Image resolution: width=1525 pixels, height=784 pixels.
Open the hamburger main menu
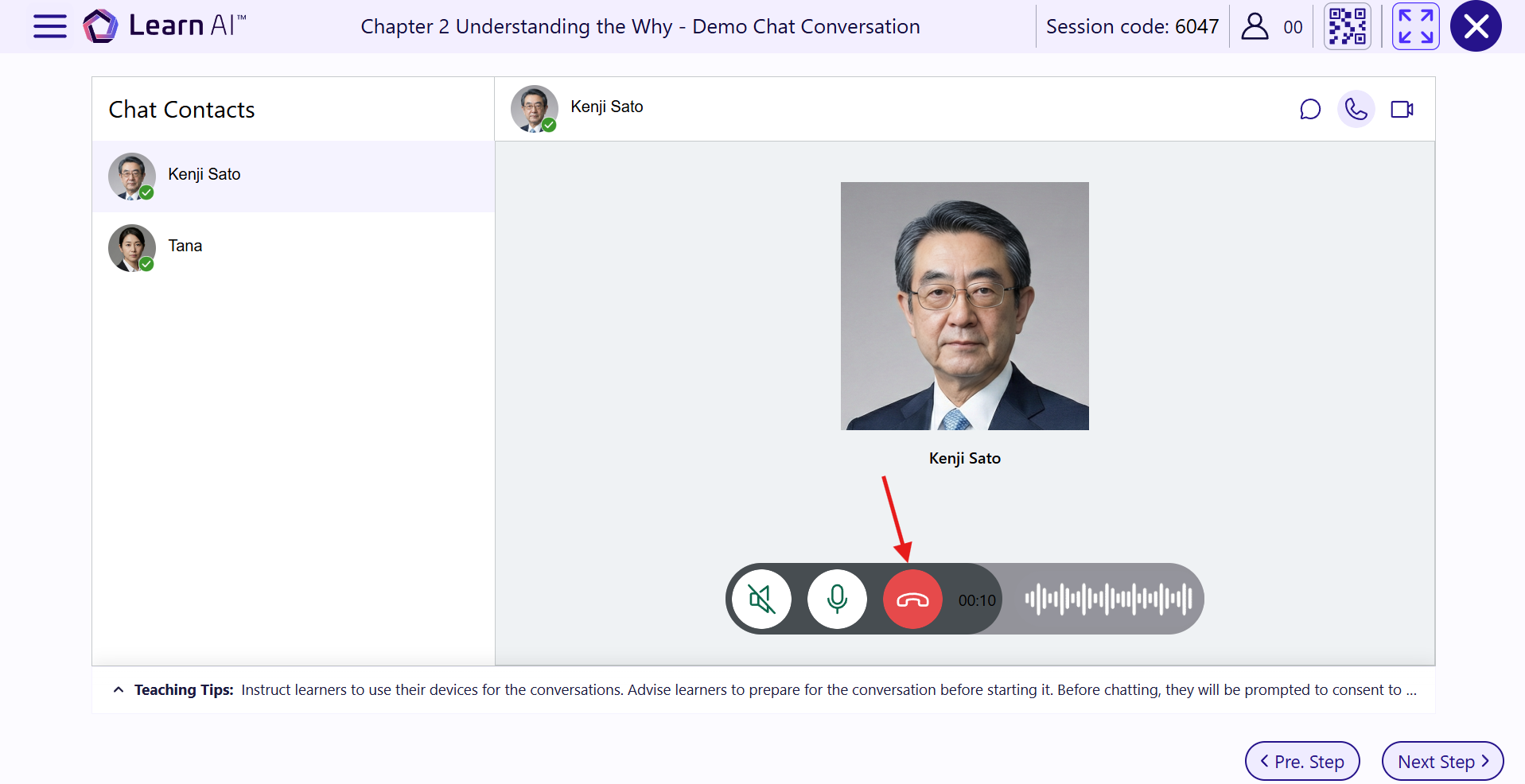49,26
